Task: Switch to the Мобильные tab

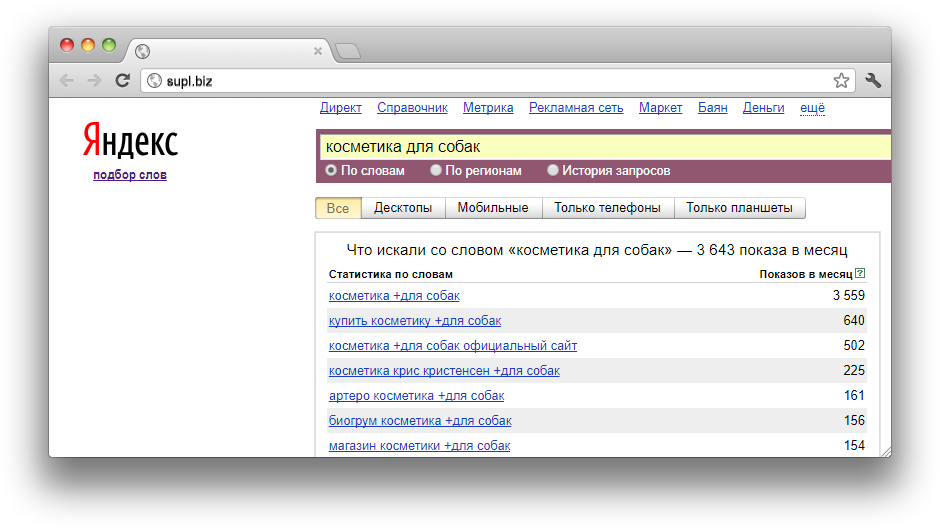Action: pos(493,208)
